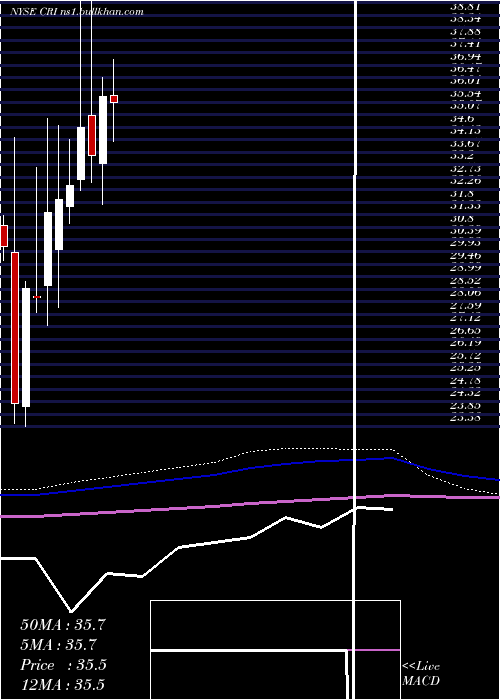Click the <<Live MACD label
The image size is (500, 700).
pyautogui.click(x=421, y=674)
